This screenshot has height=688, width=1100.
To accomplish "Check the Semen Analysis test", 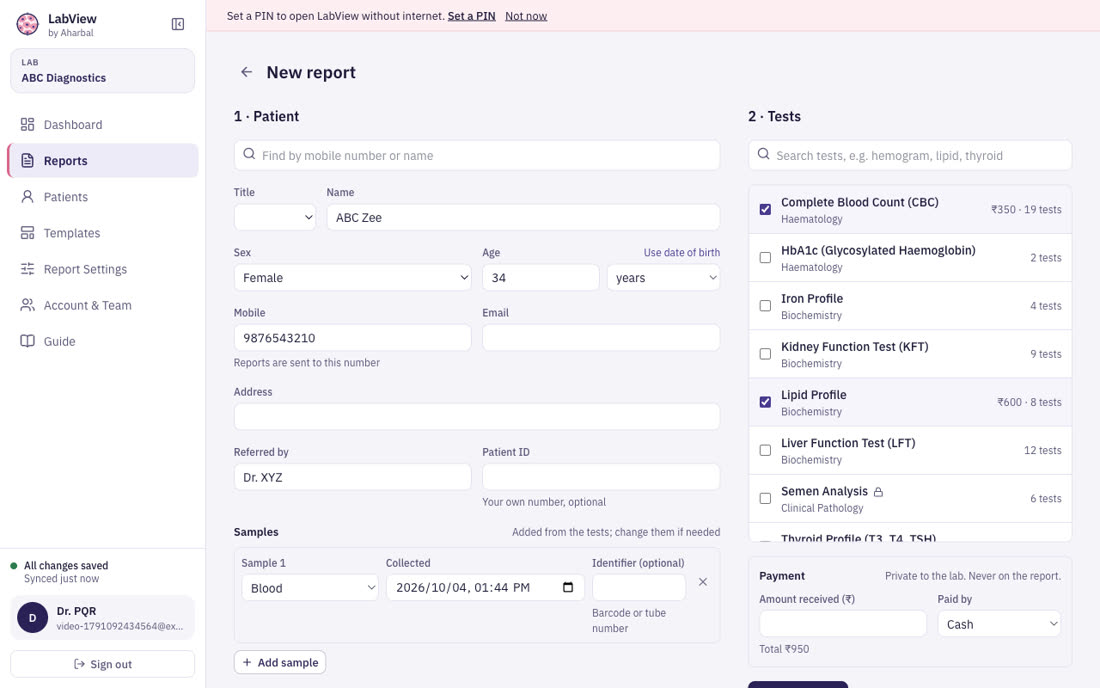I will click(x=765, y=498).
